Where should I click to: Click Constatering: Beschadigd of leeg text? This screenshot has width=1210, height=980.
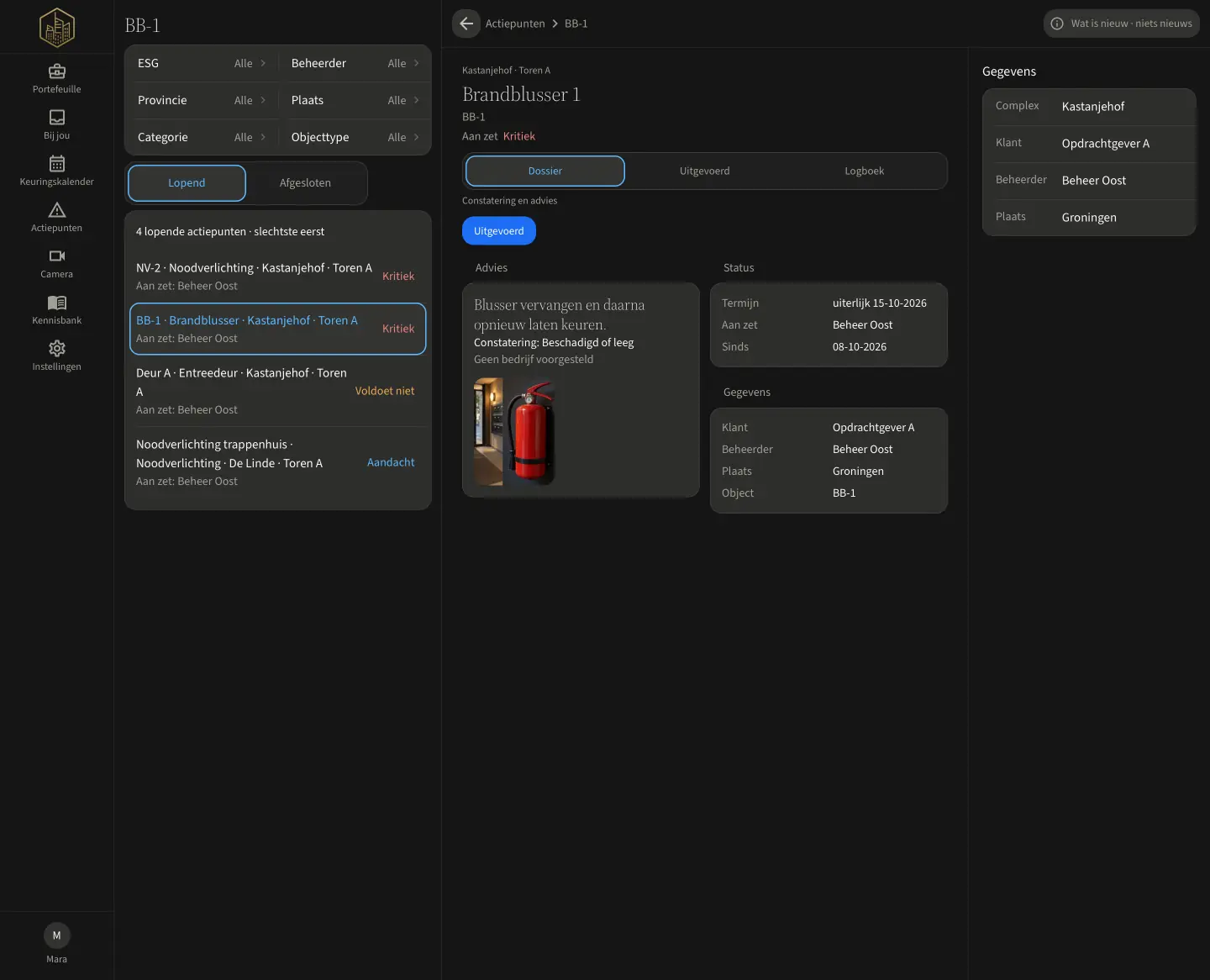coord(554,343)
